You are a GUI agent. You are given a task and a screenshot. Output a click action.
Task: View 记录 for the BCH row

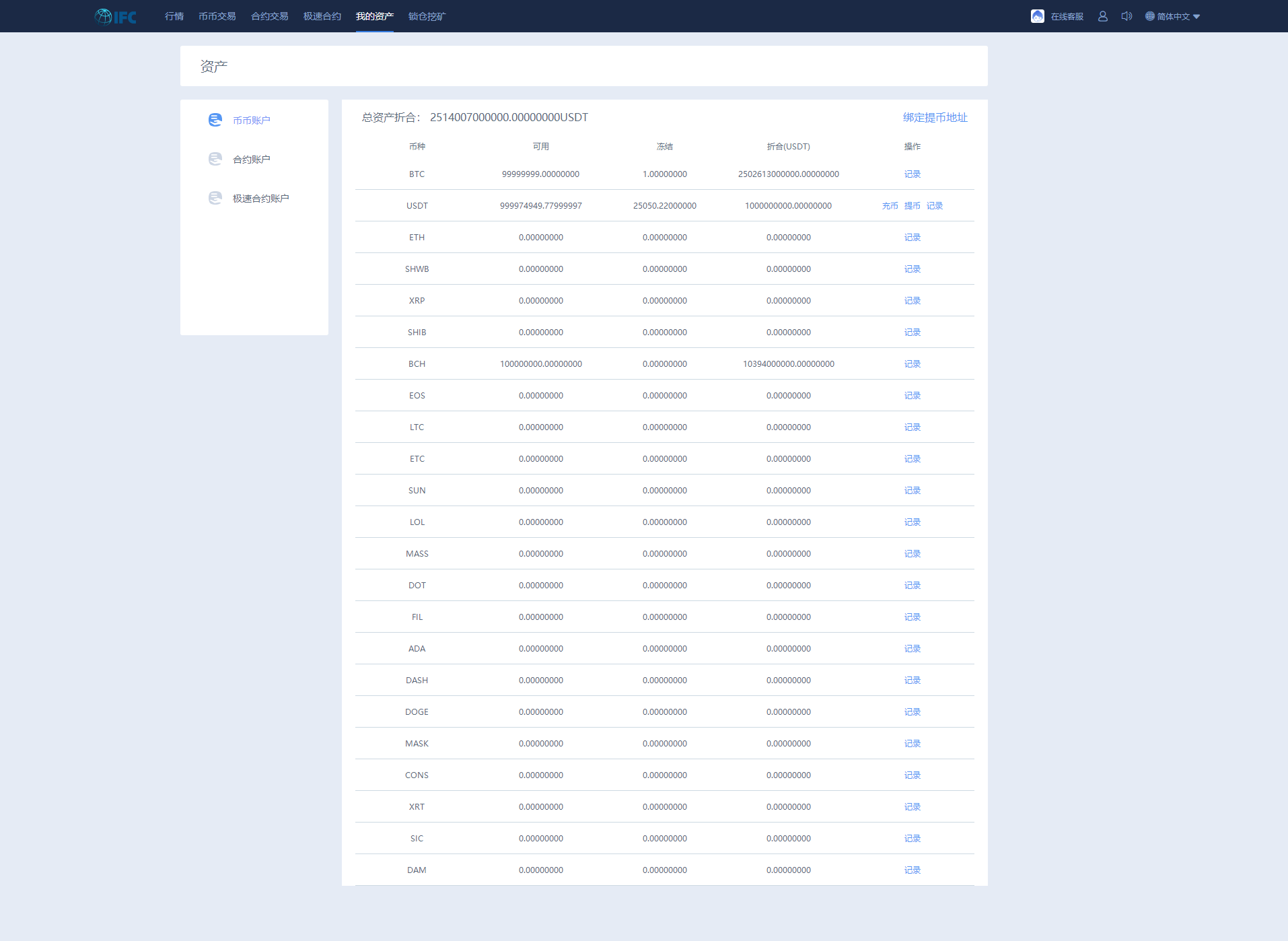pos(913,363)
